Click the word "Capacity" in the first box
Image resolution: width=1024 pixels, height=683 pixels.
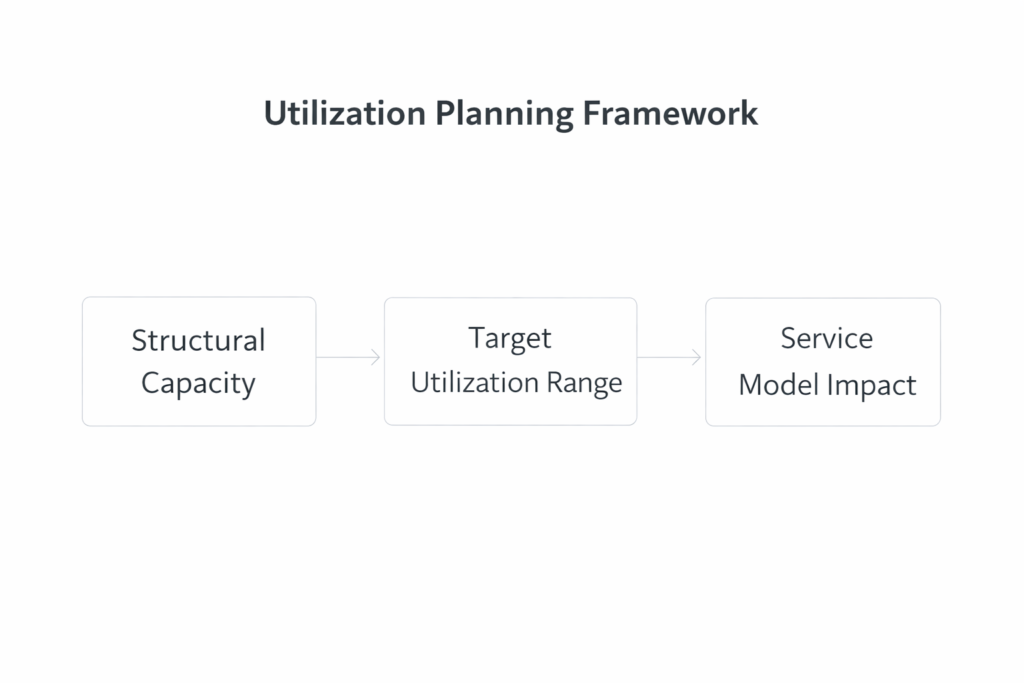pos(198,383)
